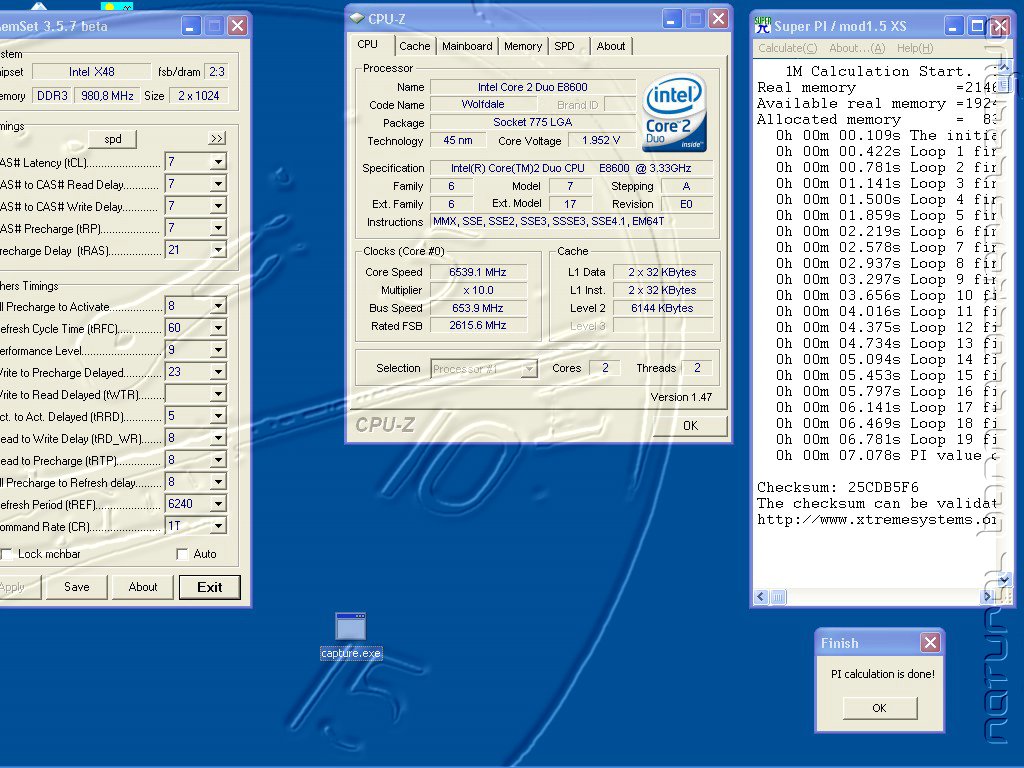Click the Package value Socket 775 LGA

click(x=532, y=122)
